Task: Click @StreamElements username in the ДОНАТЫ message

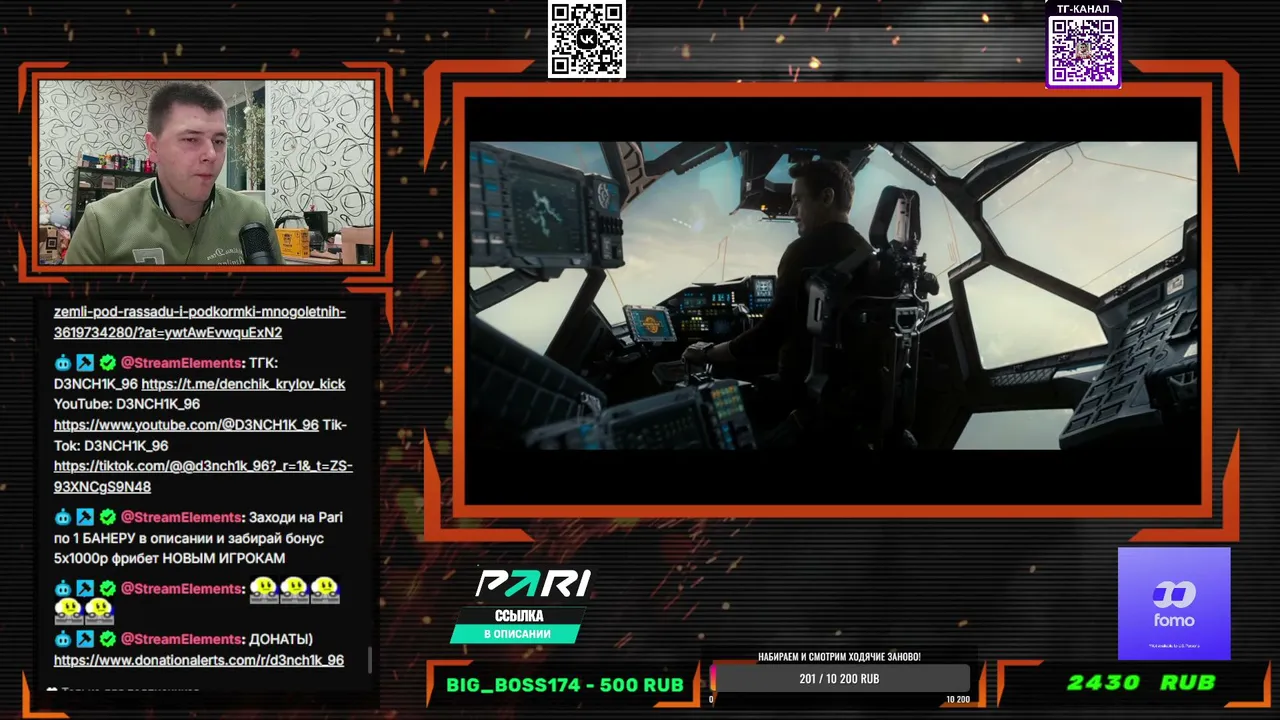Action: [181, 639]
